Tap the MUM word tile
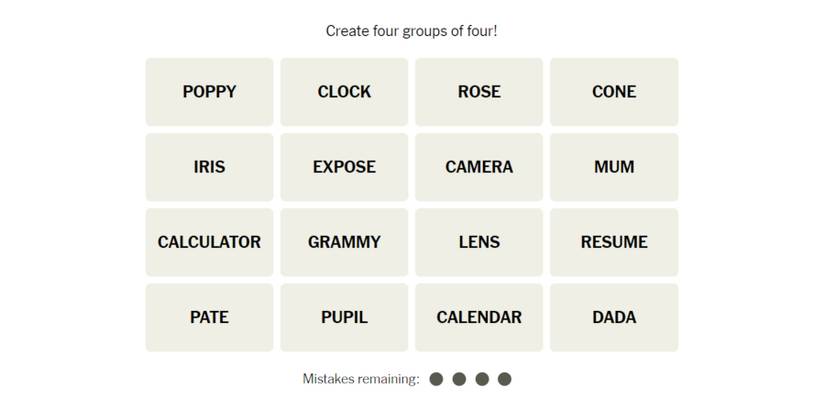825x413 pixels. (x=614, y=167)
